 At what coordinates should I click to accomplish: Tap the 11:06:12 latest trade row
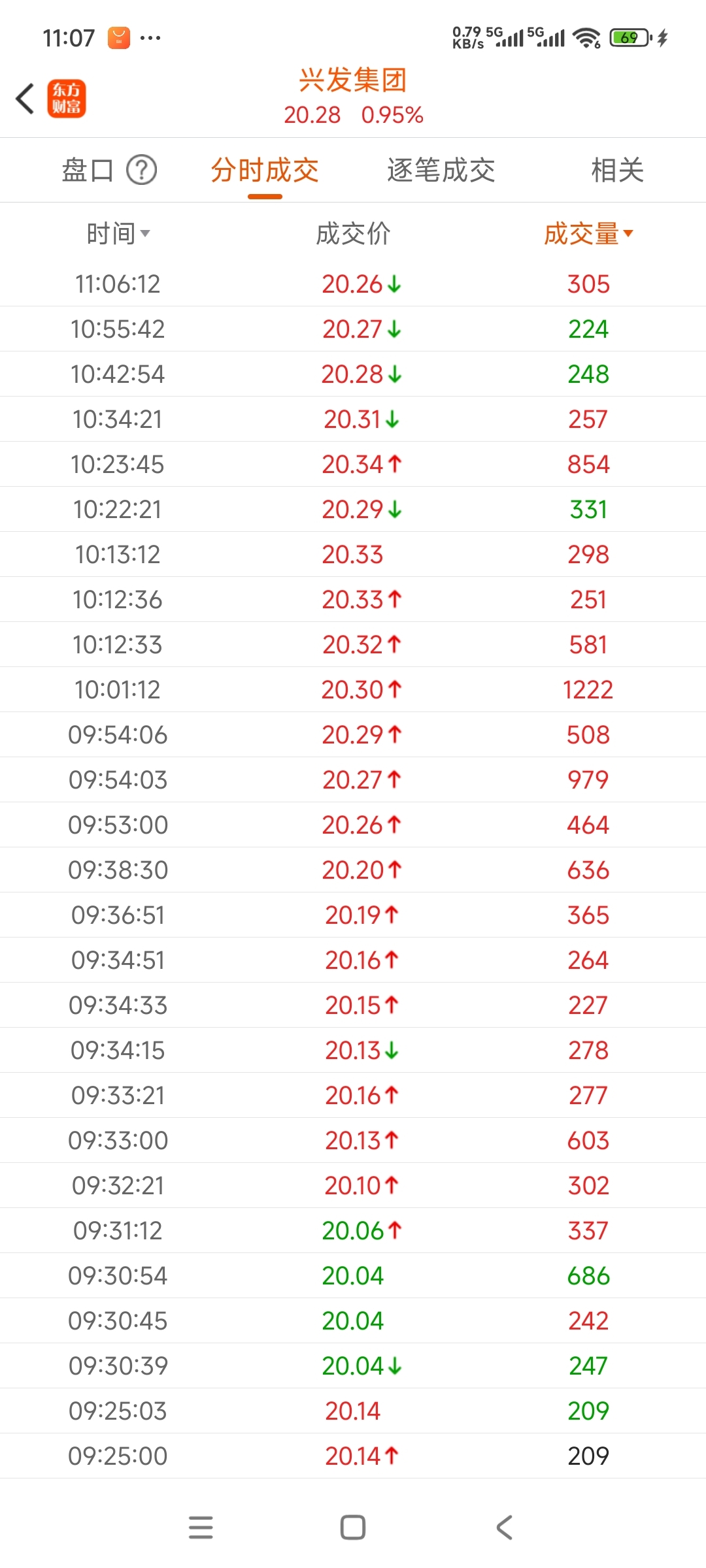[353, 284]
